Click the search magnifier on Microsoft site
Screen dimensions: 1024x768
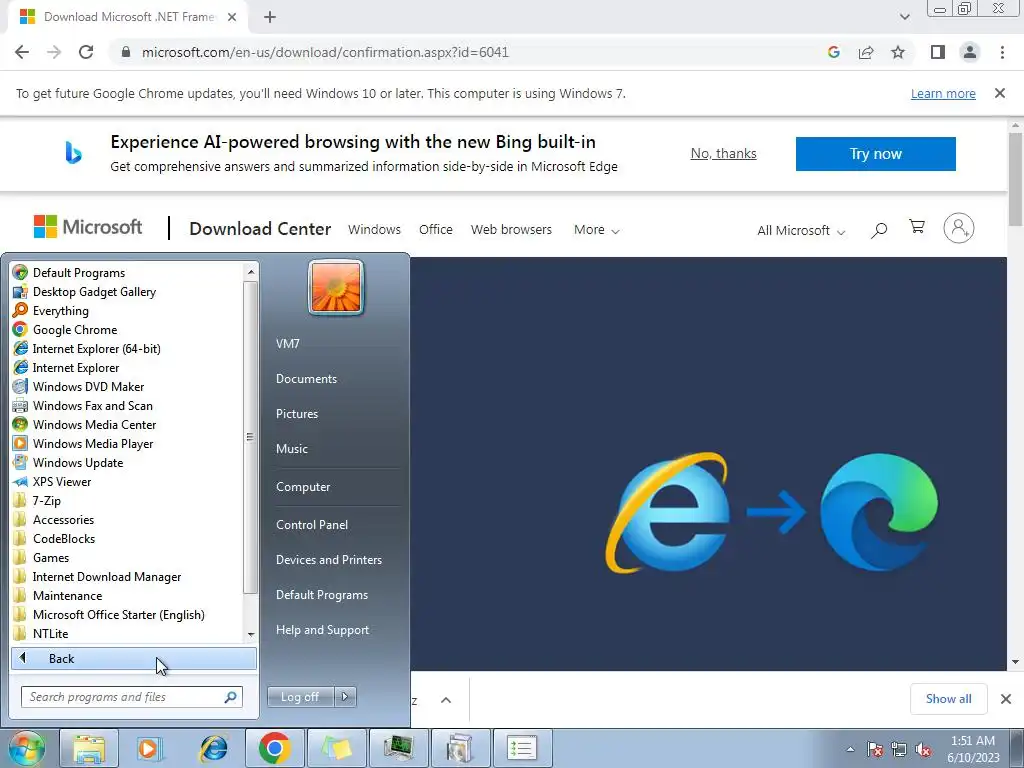point(879,229)
